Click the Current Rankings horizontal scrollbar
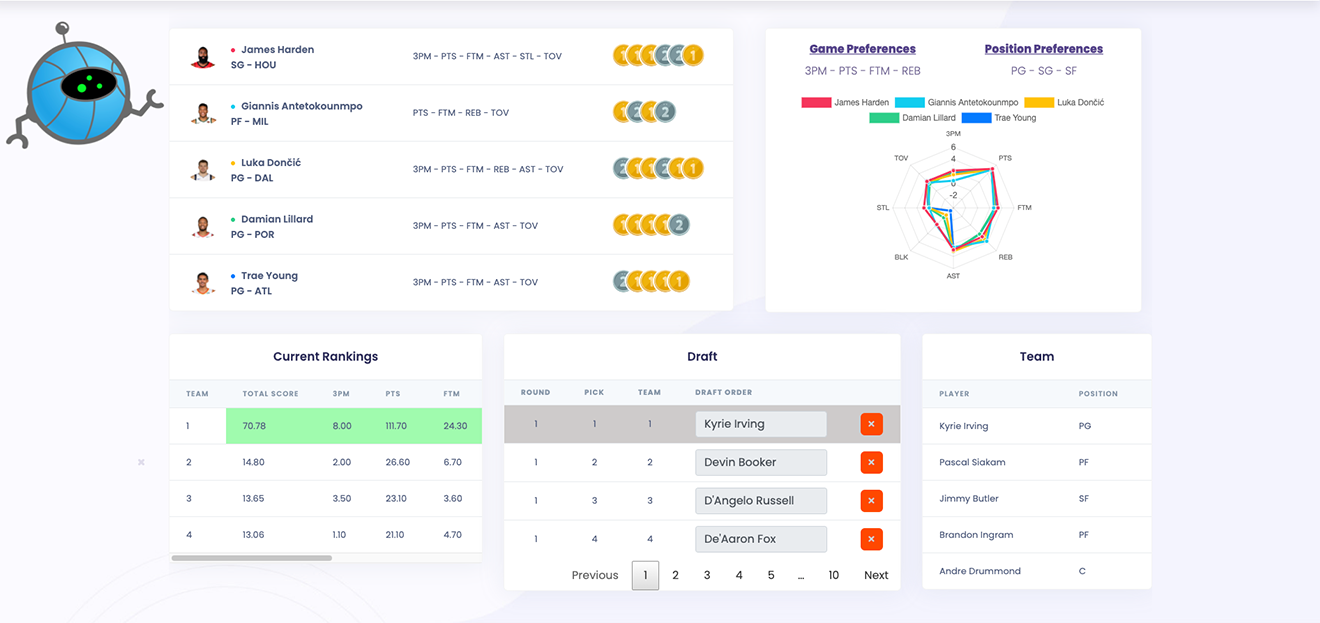1320x623 pixels. pyautogui.click(x=251, y=558)
